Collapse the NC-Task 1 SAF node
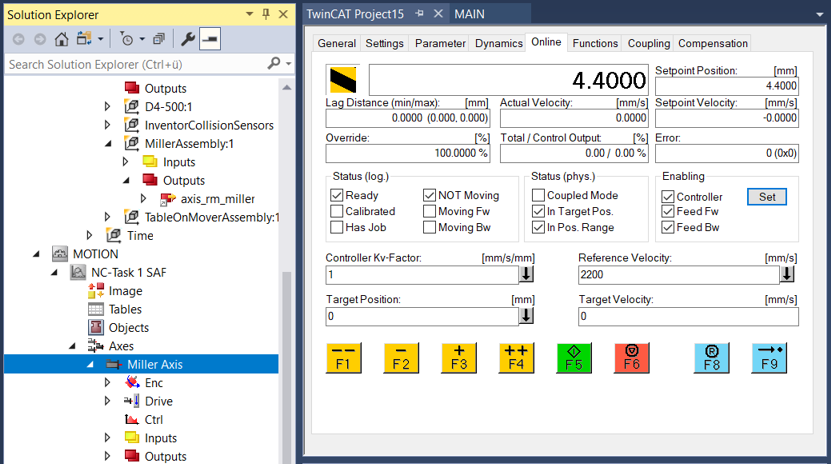 (x=54, y=273)
